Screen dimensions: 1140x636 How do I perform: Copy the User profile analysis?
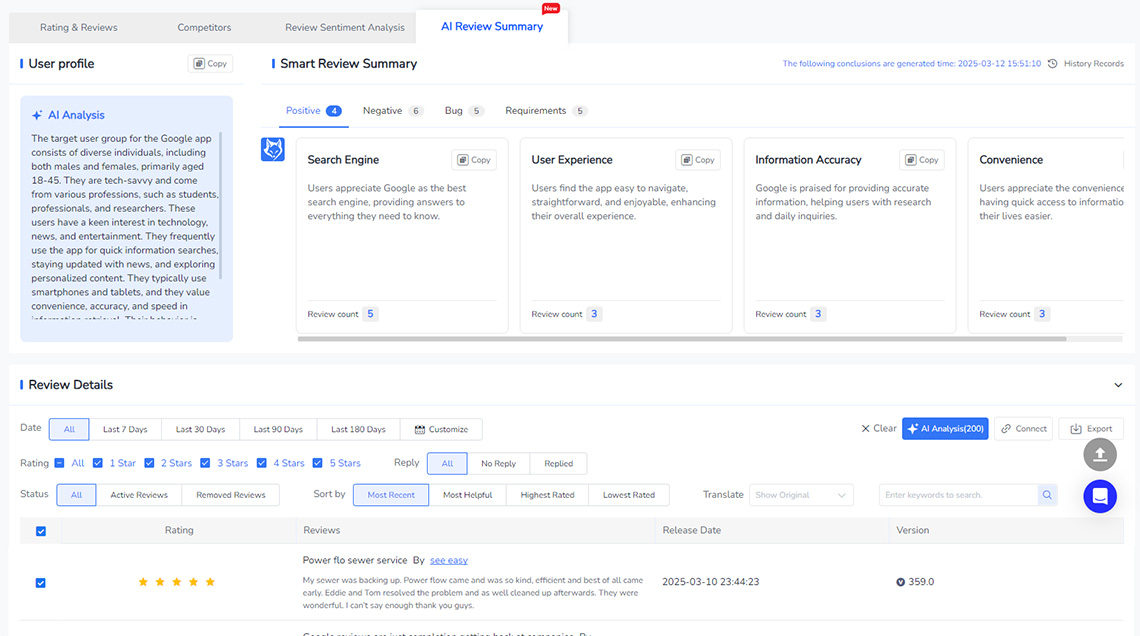pos(210,64)
